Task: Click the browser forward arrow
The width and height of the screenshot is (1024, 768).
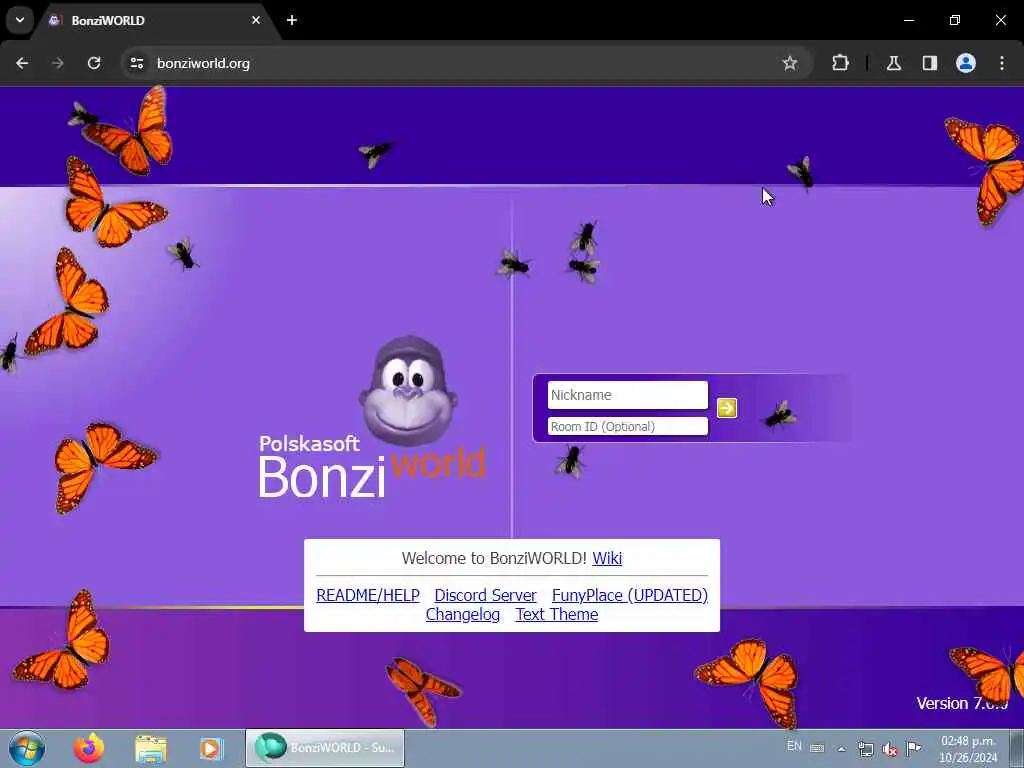Action: point(58,63)
